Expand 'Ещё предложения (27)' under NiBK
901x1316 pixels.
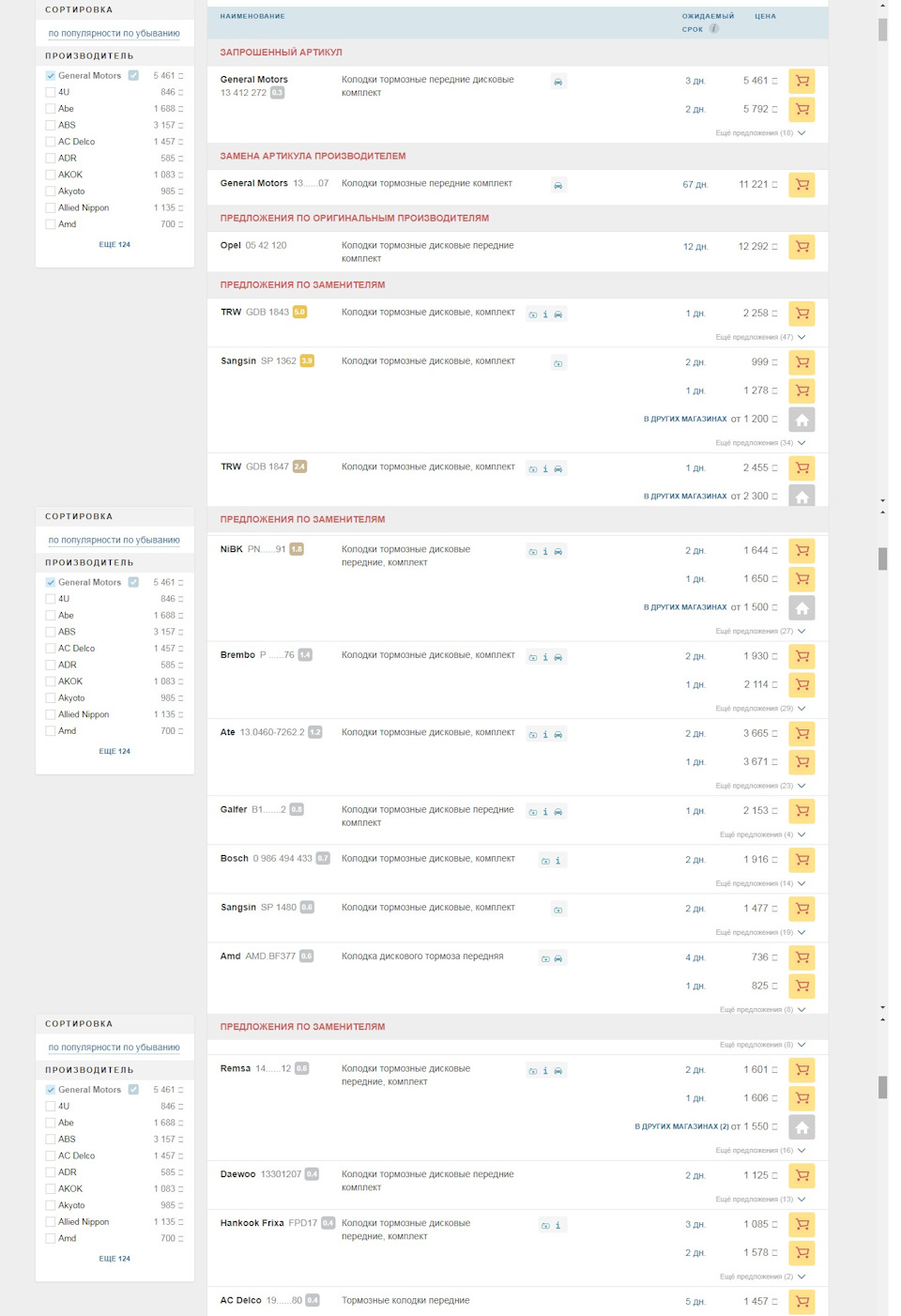coord(760,631)
